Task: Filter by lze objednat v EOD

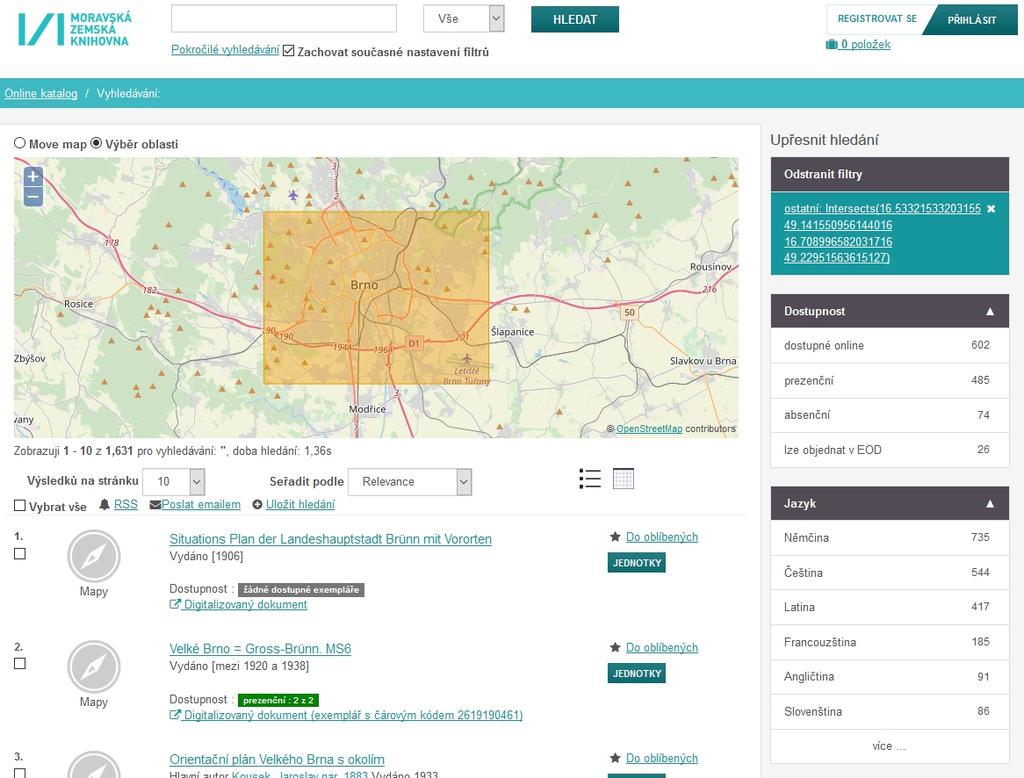Action: point(889,449)
